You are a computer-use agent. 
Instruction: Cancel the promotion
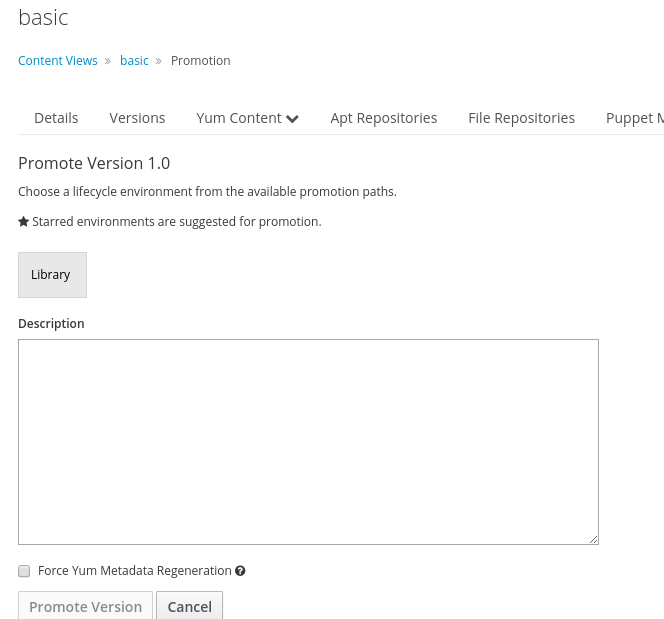pos(189,606)
